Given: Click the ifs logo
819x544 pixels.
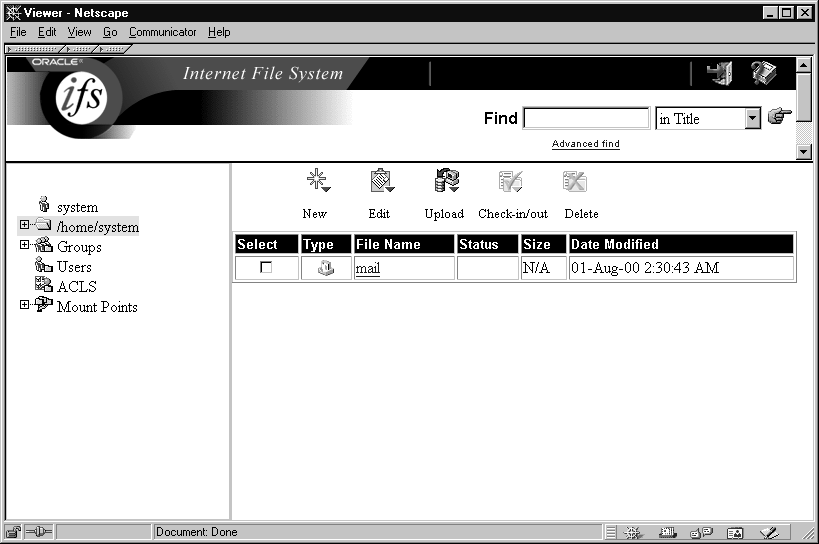Looking at the screenshot, I should click(x=81, y=98).
